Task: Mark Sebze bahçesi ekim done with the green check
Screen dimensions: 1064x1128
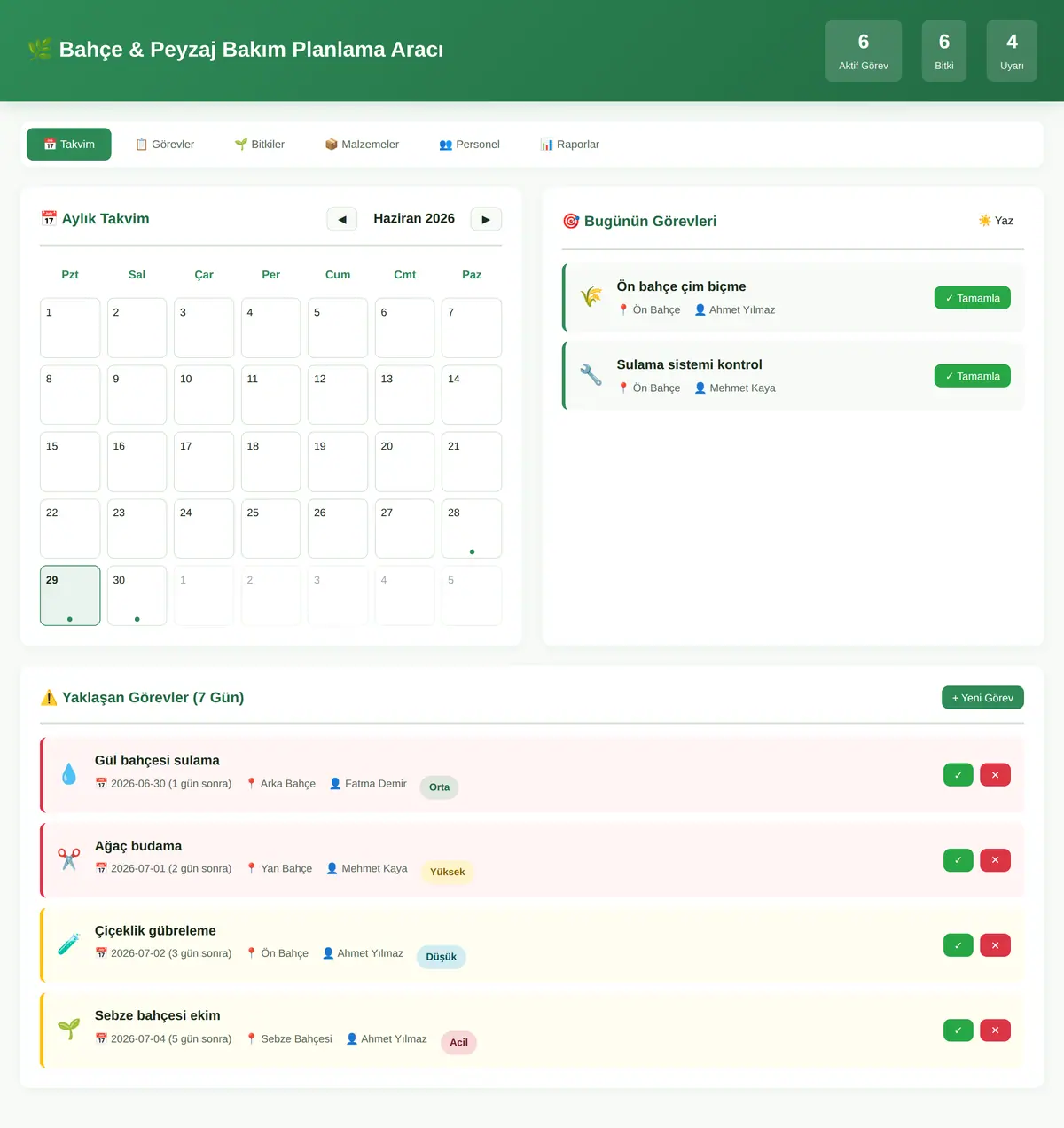Action: (x=958, y=1030)
